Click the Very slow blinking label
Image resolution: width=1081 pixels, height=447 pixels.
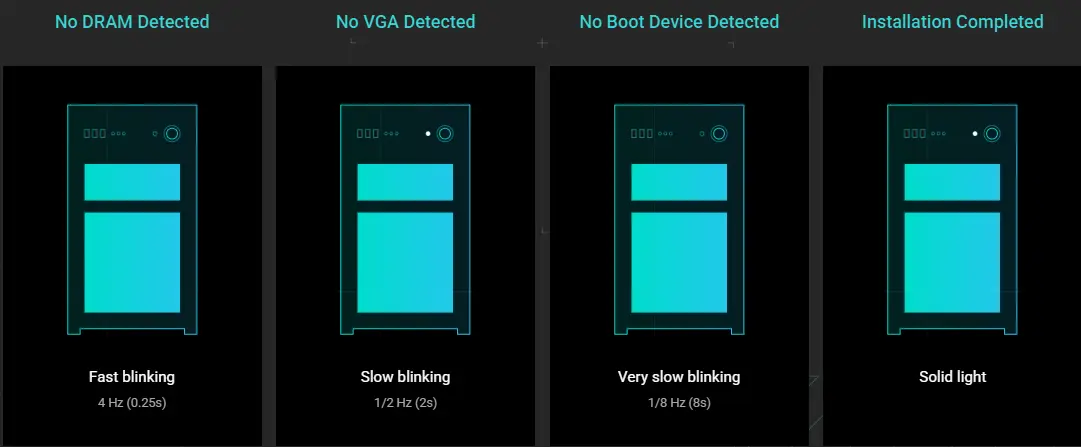point(679,377)
